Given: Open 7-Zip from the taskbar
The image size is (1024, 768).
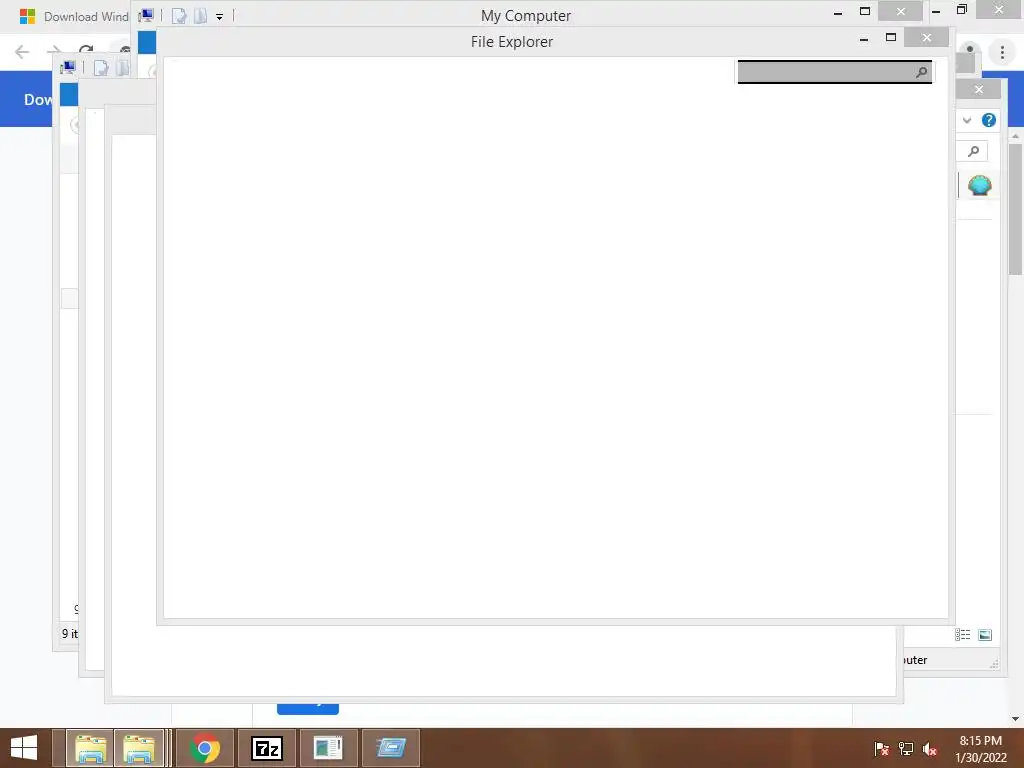Looking at the screenshot, I should [x=266, y=748].
